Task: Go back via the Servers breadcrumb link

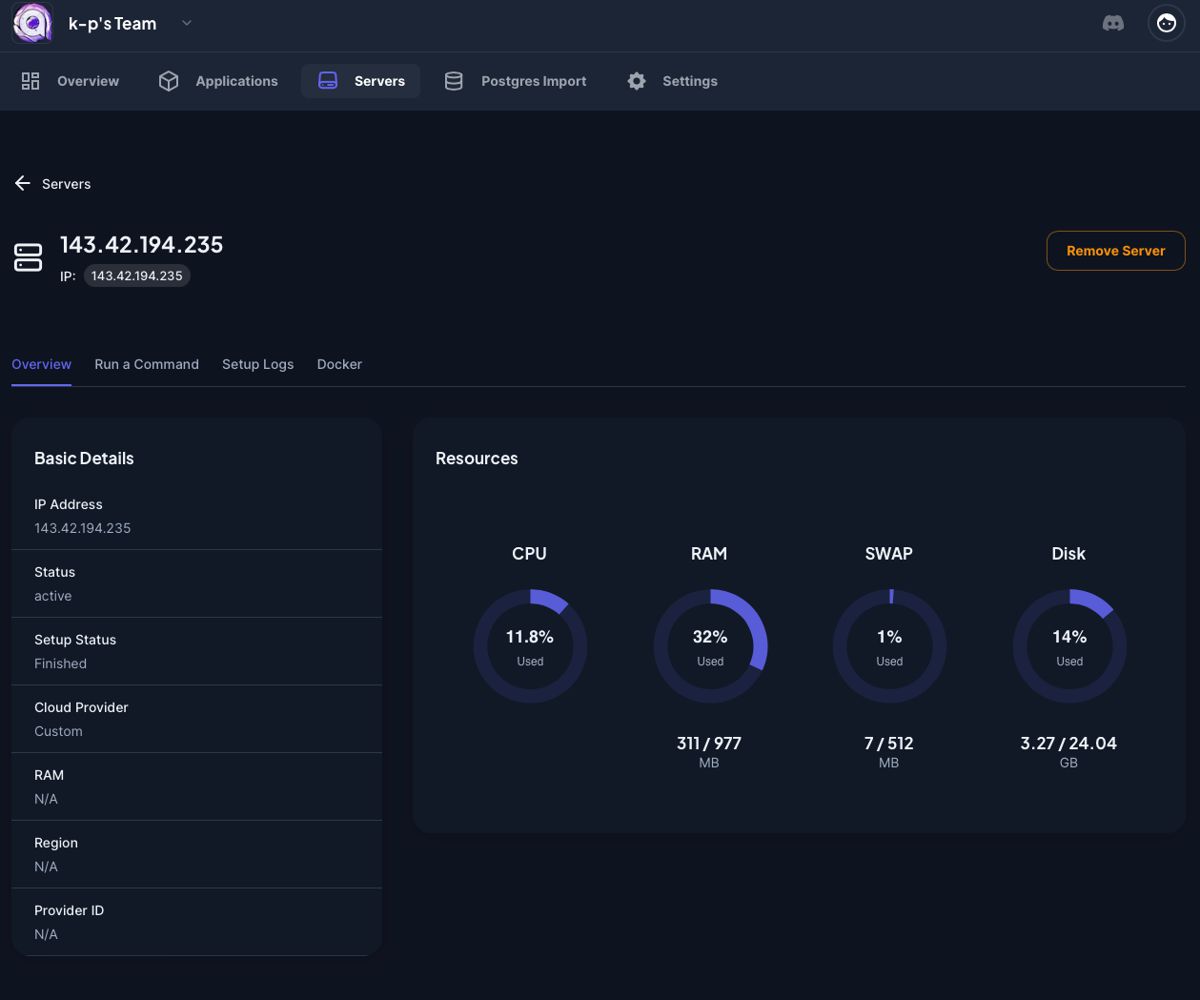Action: pyautogui.click(x=66, y=184)
